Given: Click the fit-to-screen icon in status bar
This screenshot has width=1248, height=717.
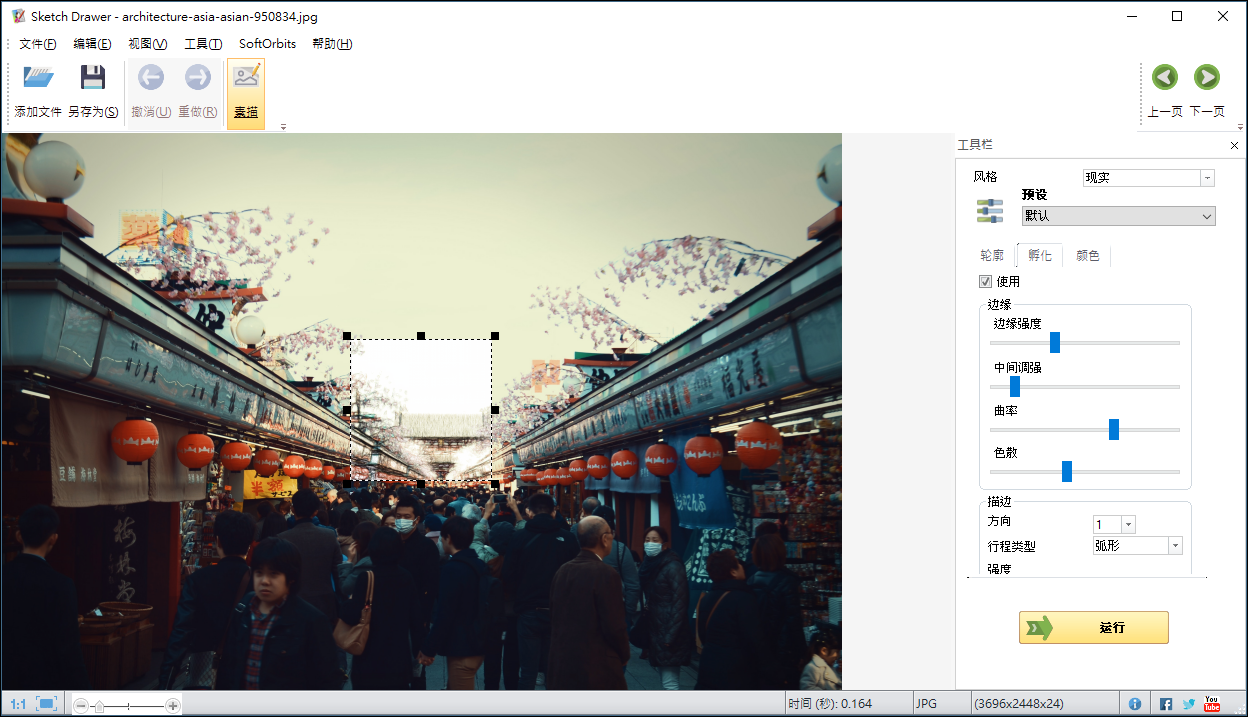Looking at the screenshot, I should tap(47, 704).
